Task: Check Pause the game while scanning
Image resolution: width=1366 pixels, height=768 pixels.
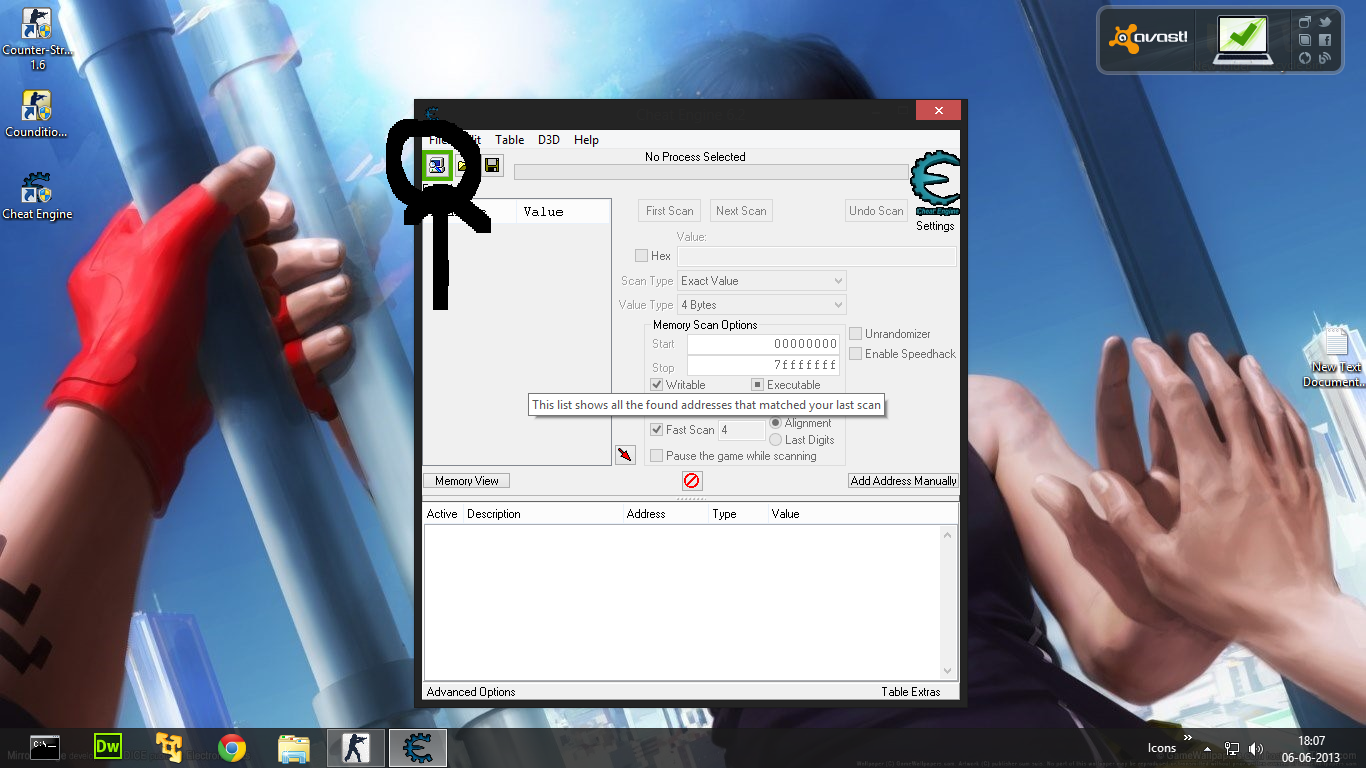Action: pyautogui.click(x=657, y=456)
